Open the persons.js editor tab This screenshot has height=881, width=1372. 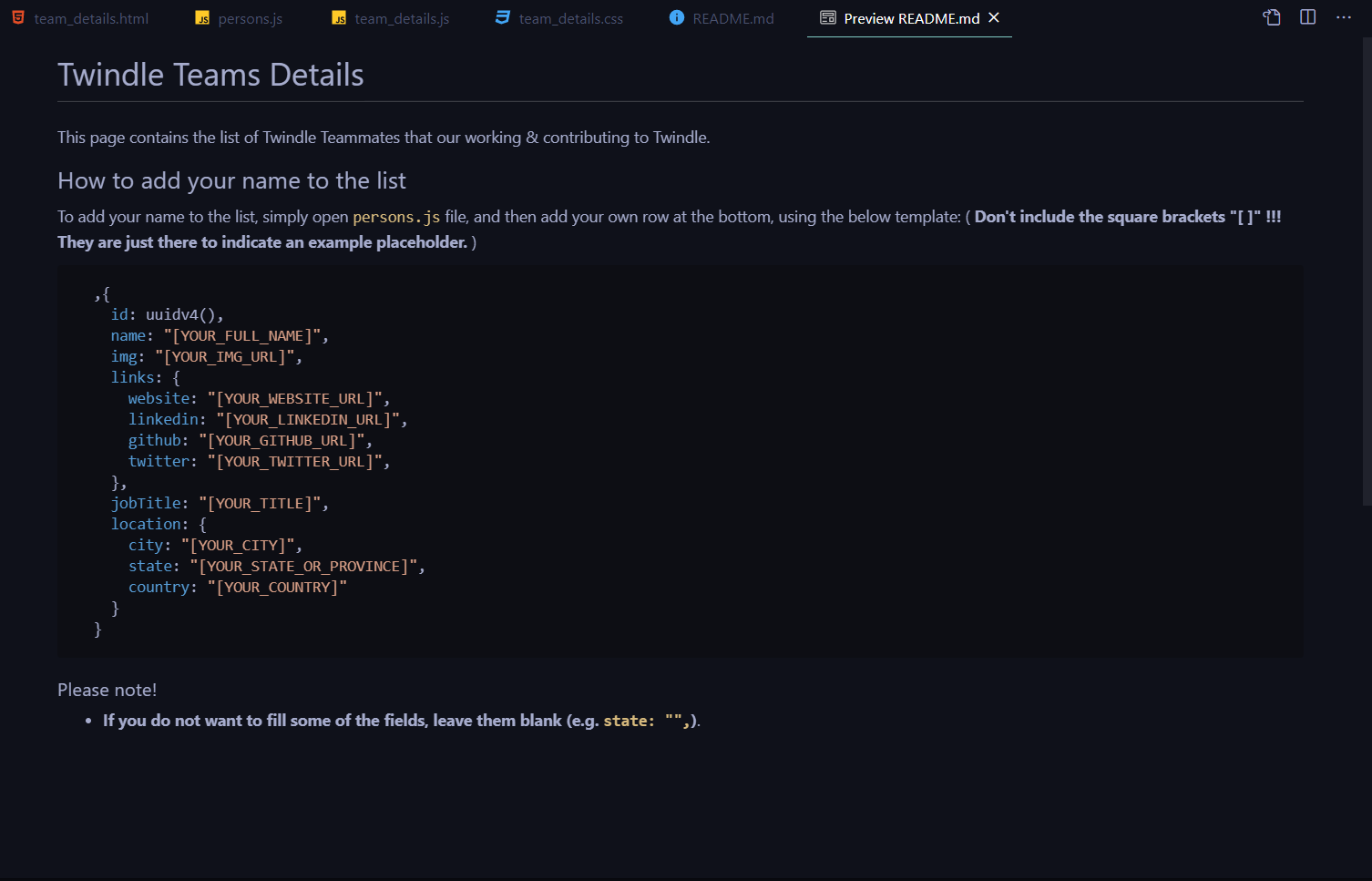(x=239, y=18)
